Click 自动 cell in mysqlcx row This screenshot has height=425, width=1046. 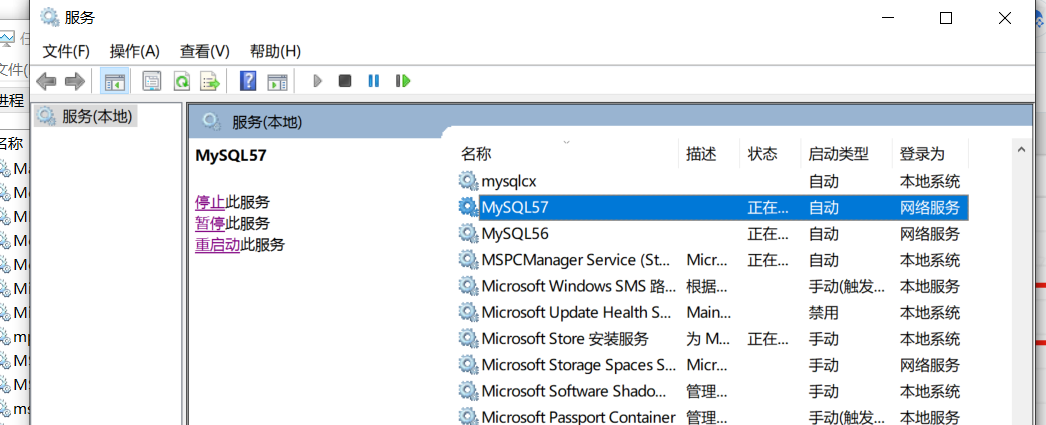click(823, 181)
